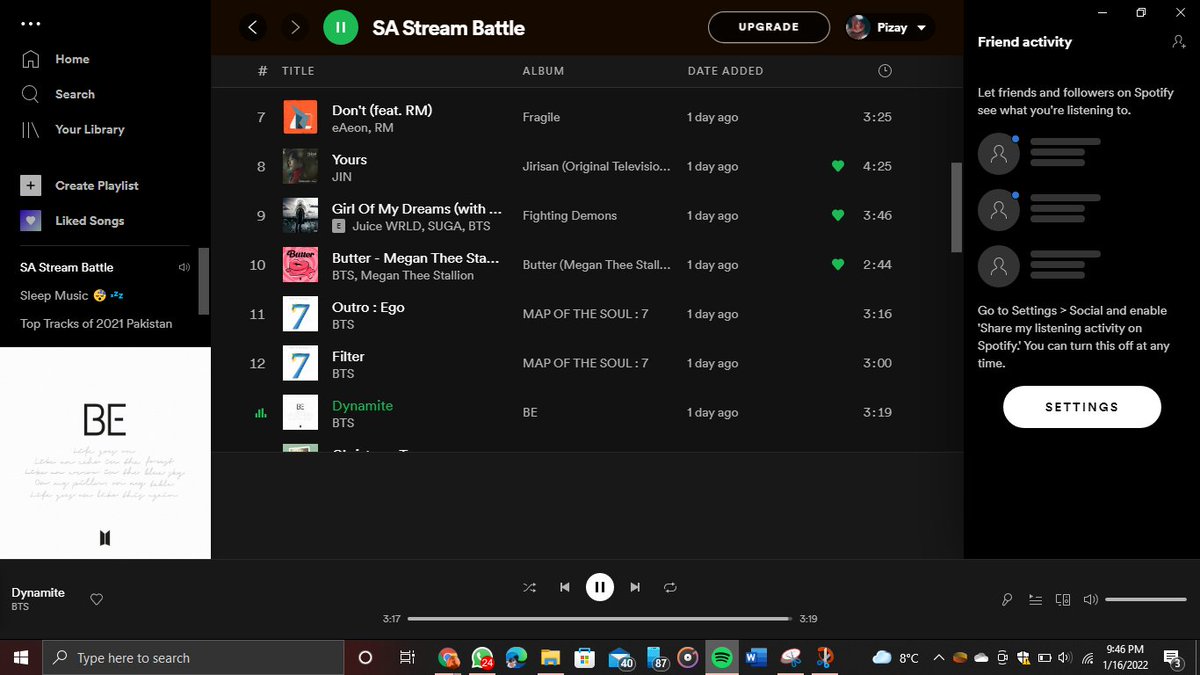Open the eAeon, RM artist link
1200x675 pixels.
(x=362, y=128)
